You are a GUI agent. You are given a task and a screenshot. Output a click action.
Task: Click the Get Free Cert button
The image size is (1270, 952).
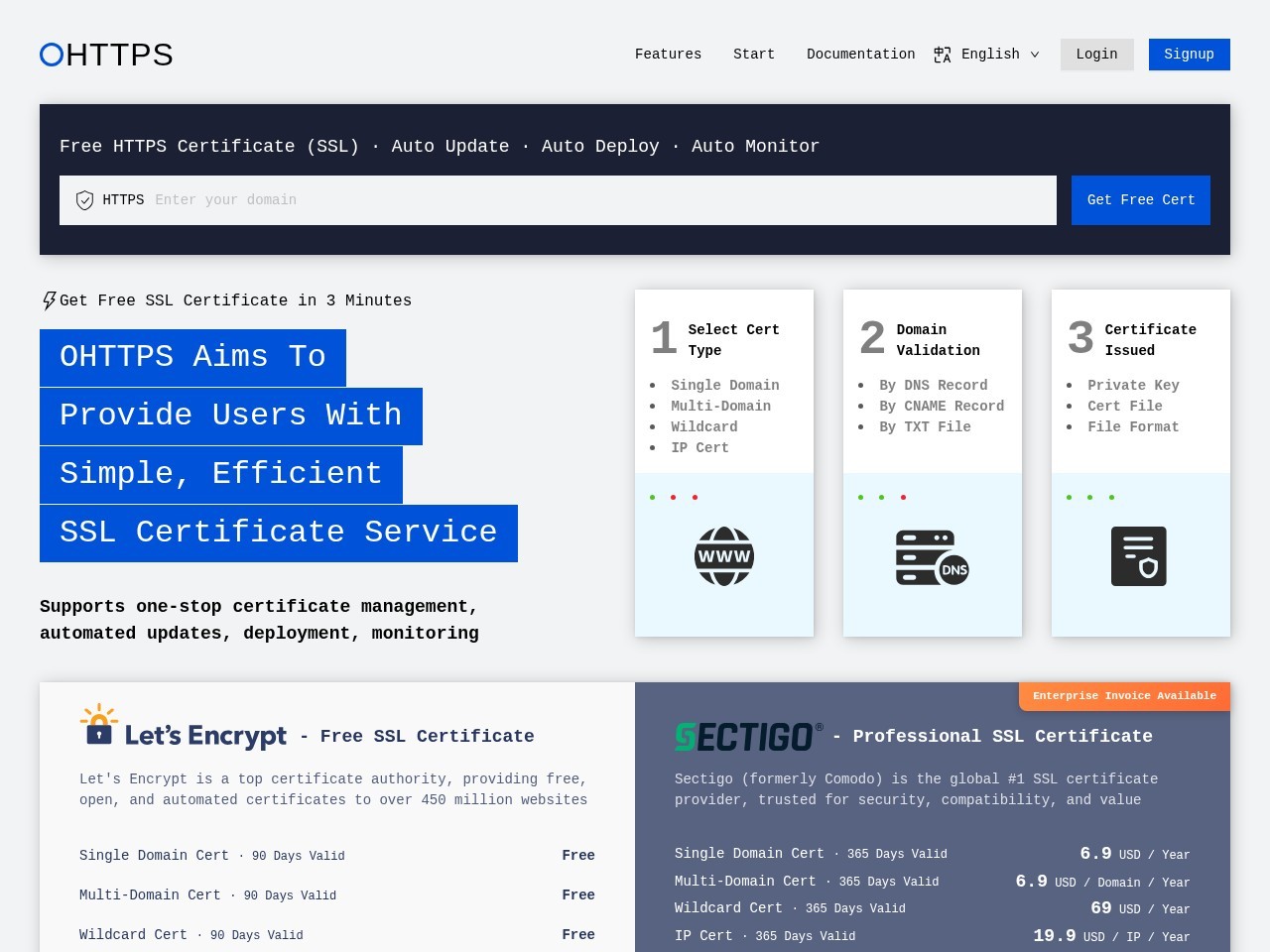click(1140, 200)
